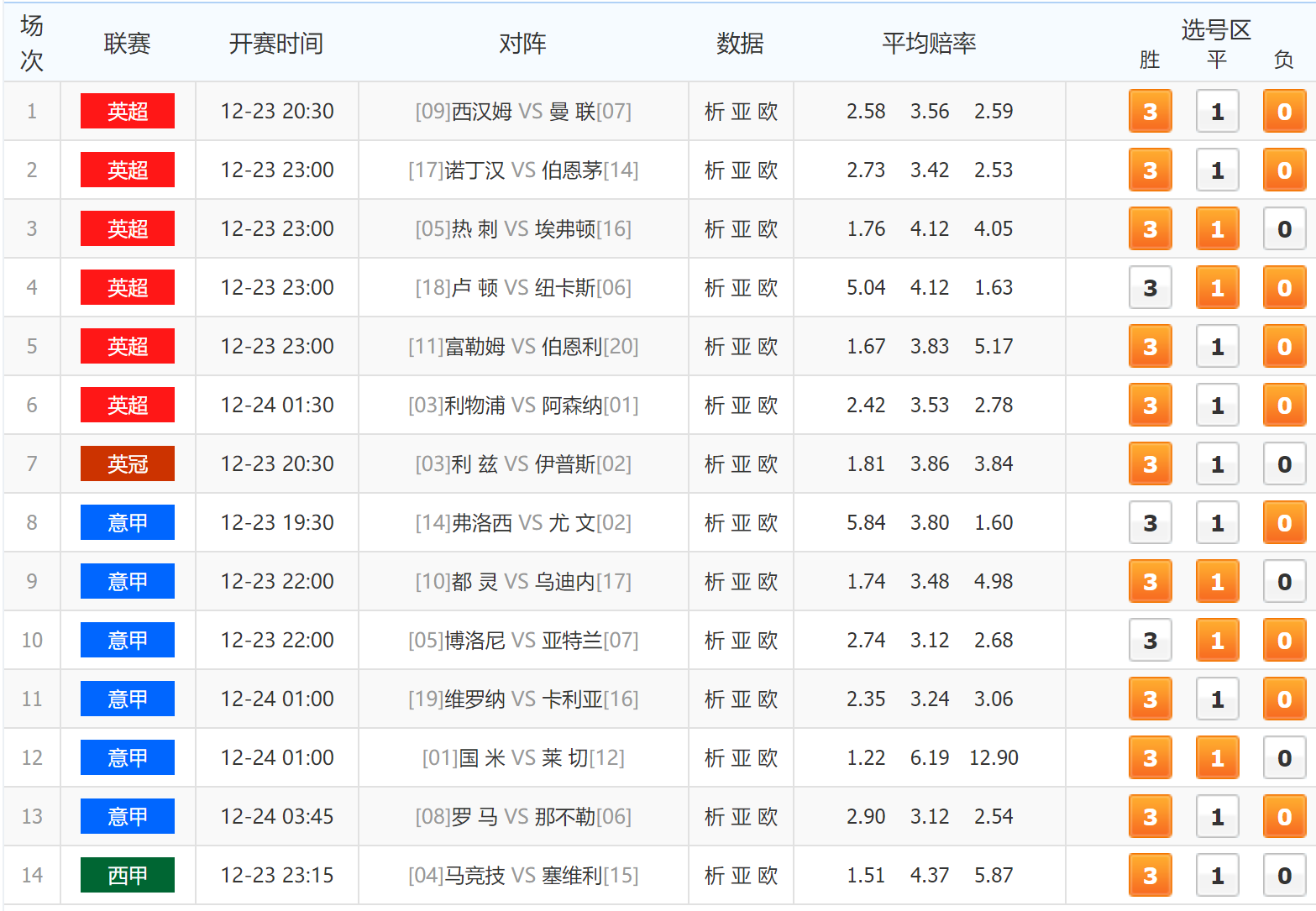Click the 平均赔率 column header
Image resolution: width=1316 pixels, height=911 pixels.
[929, 43]
